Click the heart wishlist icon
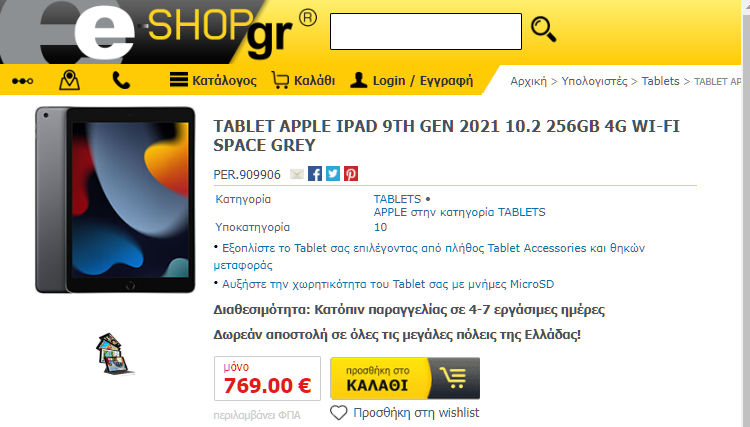Image resolution: width=750 pixels, height=427 pixels. coord(339,413)
